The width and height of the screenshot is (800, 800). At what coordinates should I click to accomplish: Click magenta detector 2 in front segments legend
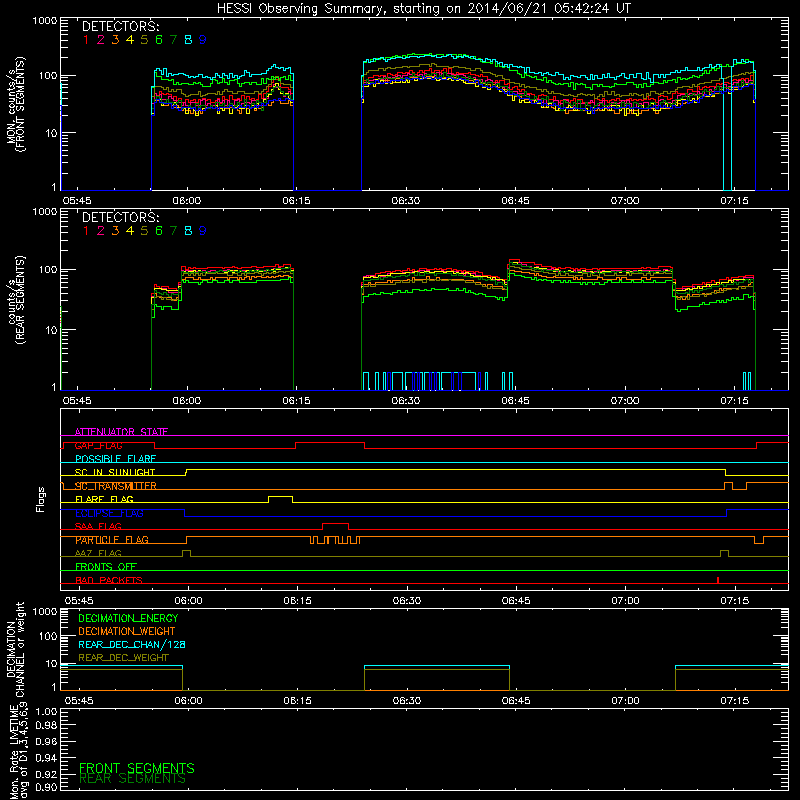101,39
